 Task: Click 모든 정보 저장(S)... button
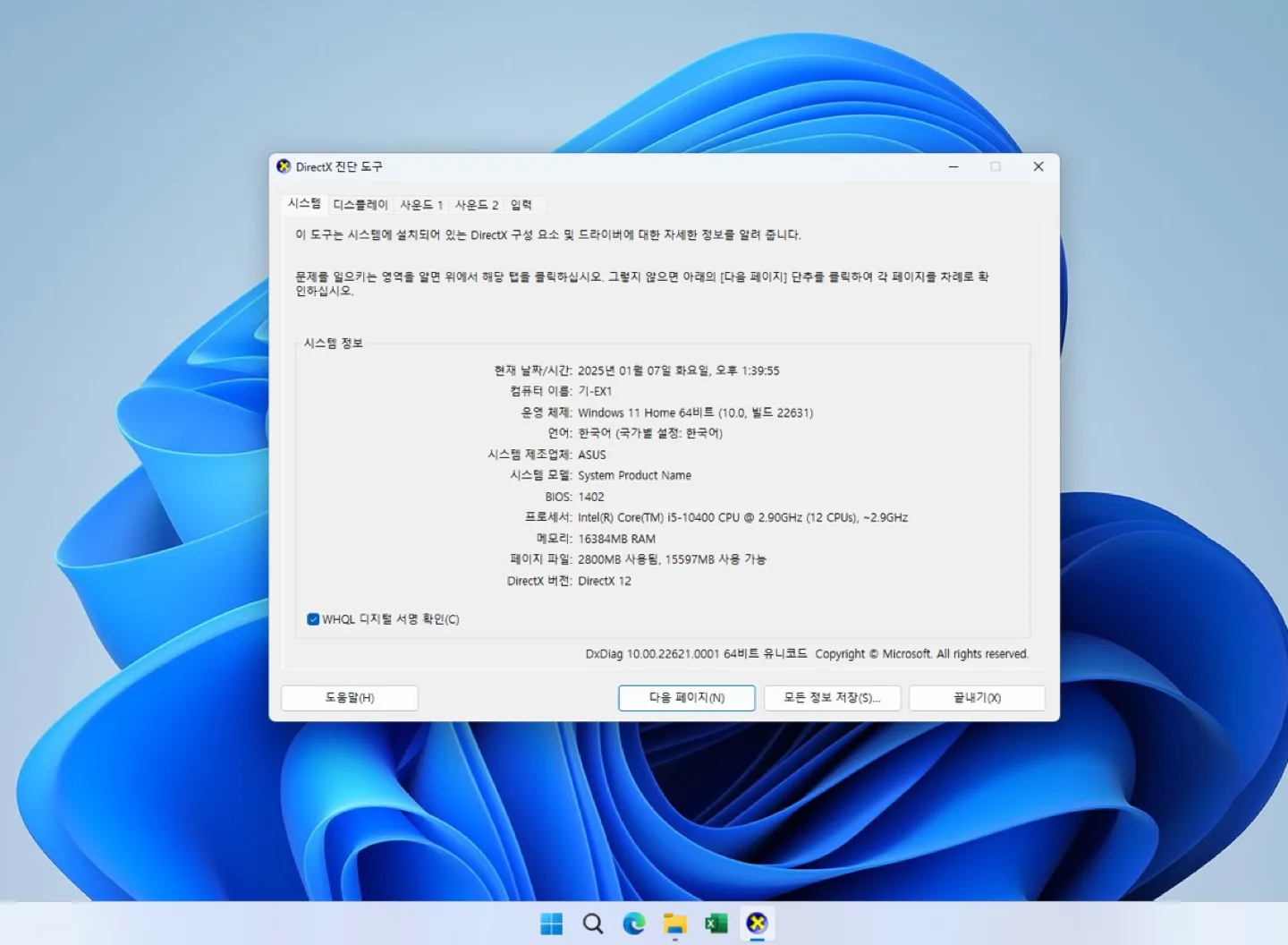click(x=832, y=698)
